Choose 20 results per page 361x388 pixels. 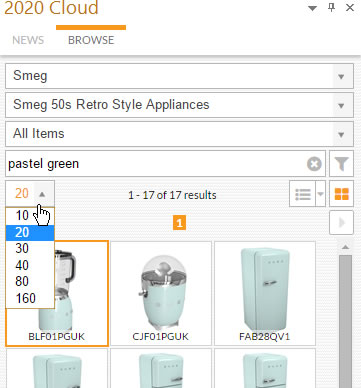pos(30,232)
